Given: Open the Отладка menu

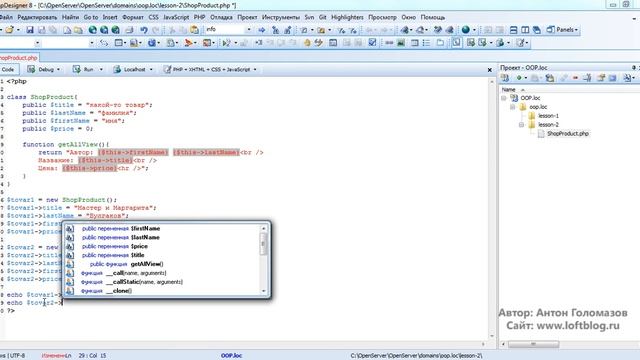Looking at the screenshot, I should tap(221, 17).
